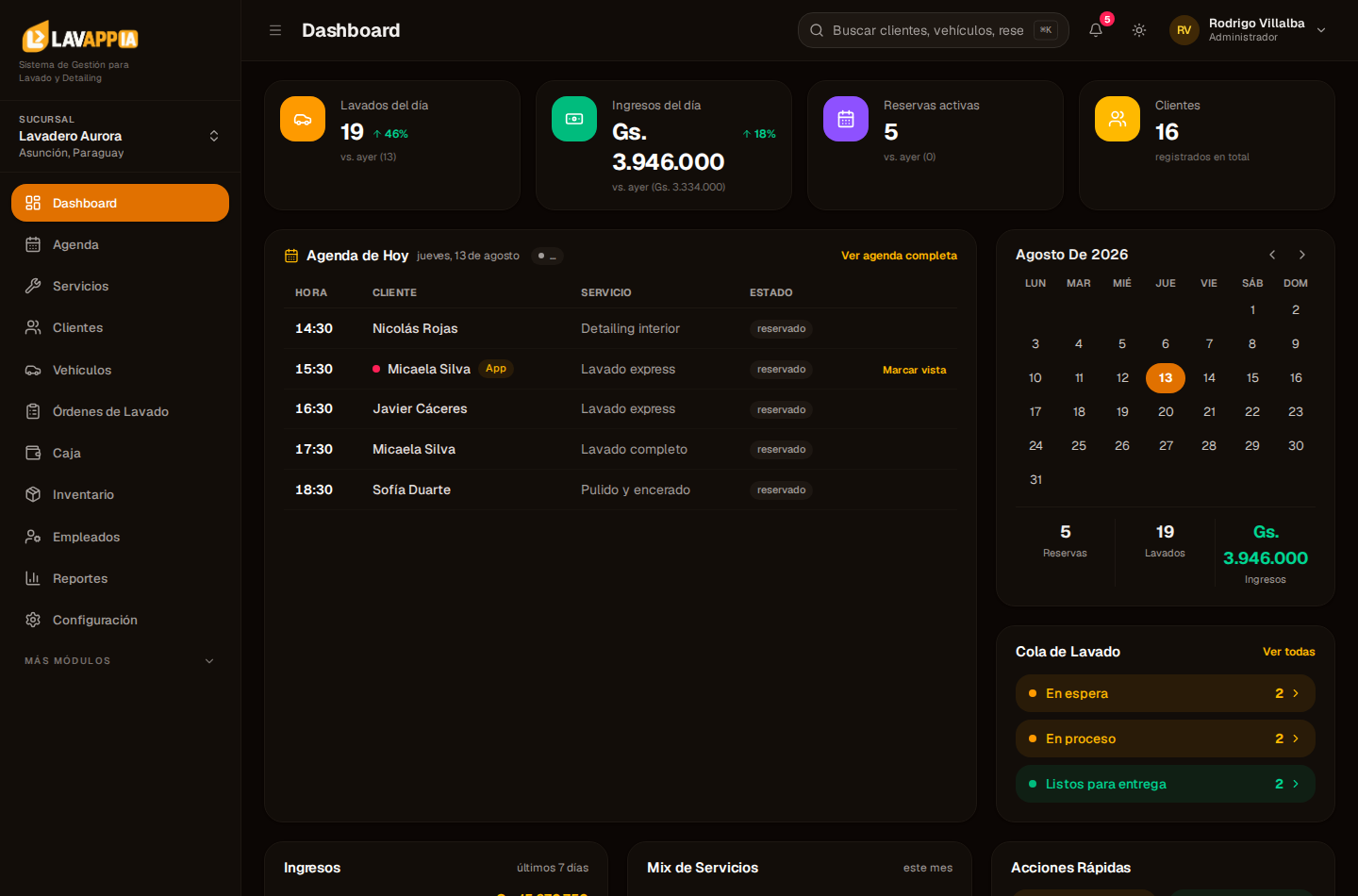Open the notifications bell
Screen dimensions: 1358x896
(1096, 30)
